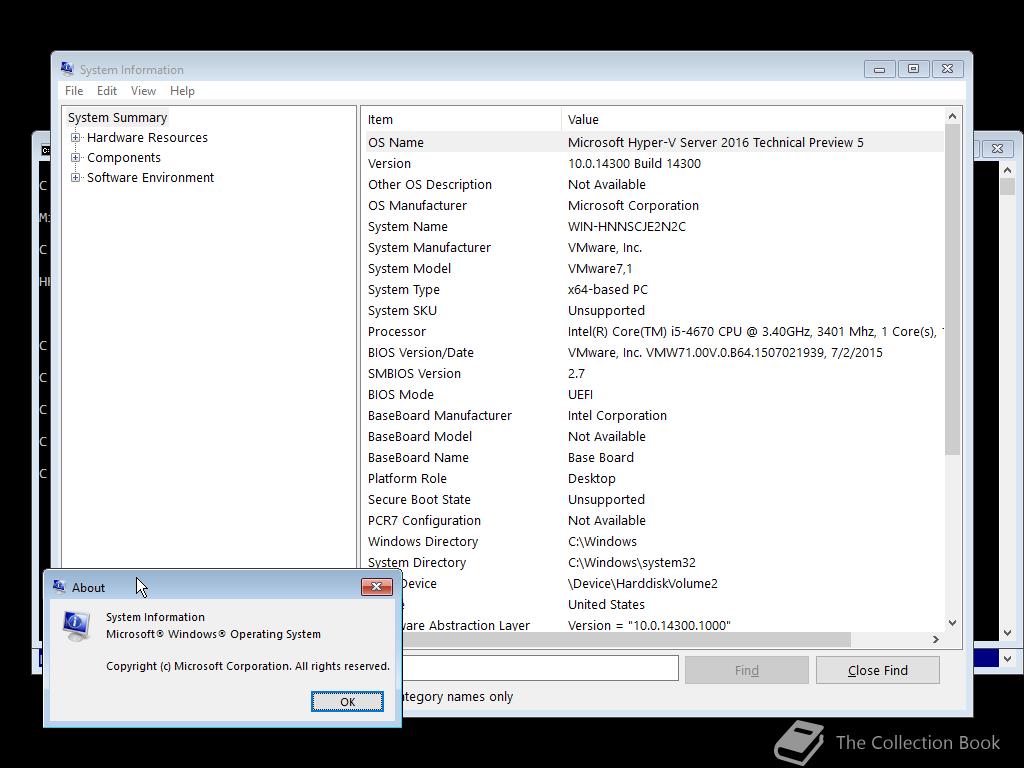
Task: Sort by the Value column header
Action: [752, 120]
